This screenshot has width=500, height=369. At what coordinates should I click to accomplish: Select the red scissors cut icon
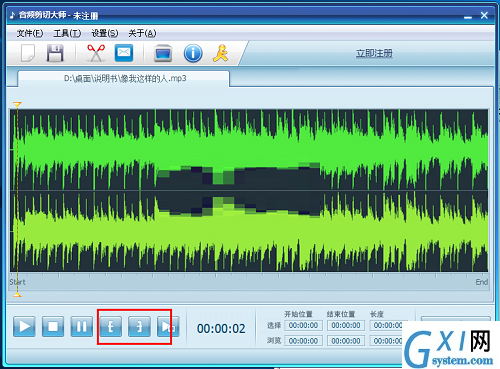[x=96, y=53]
